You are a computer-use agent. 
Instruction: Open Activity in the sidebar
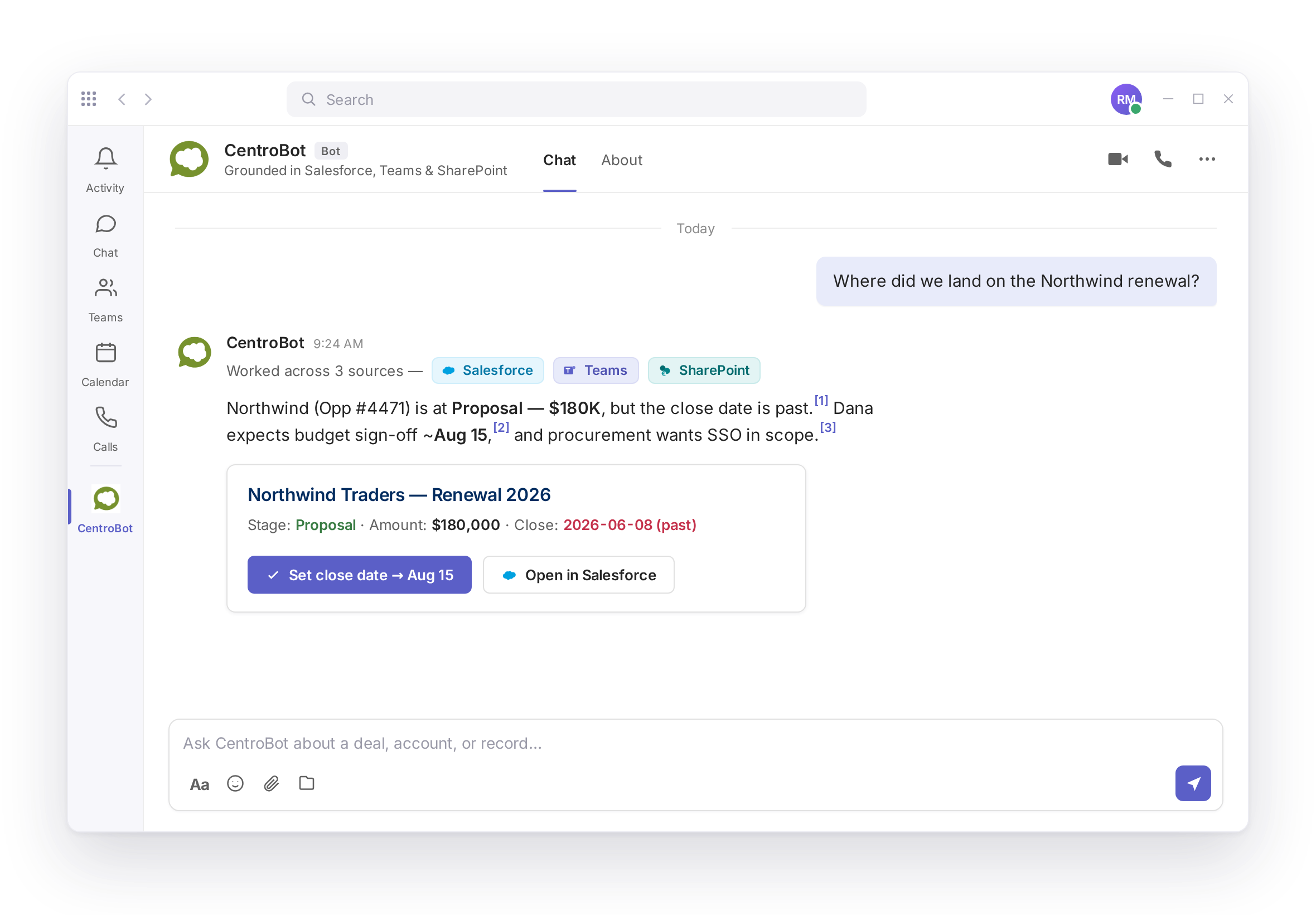pos(105,170)
